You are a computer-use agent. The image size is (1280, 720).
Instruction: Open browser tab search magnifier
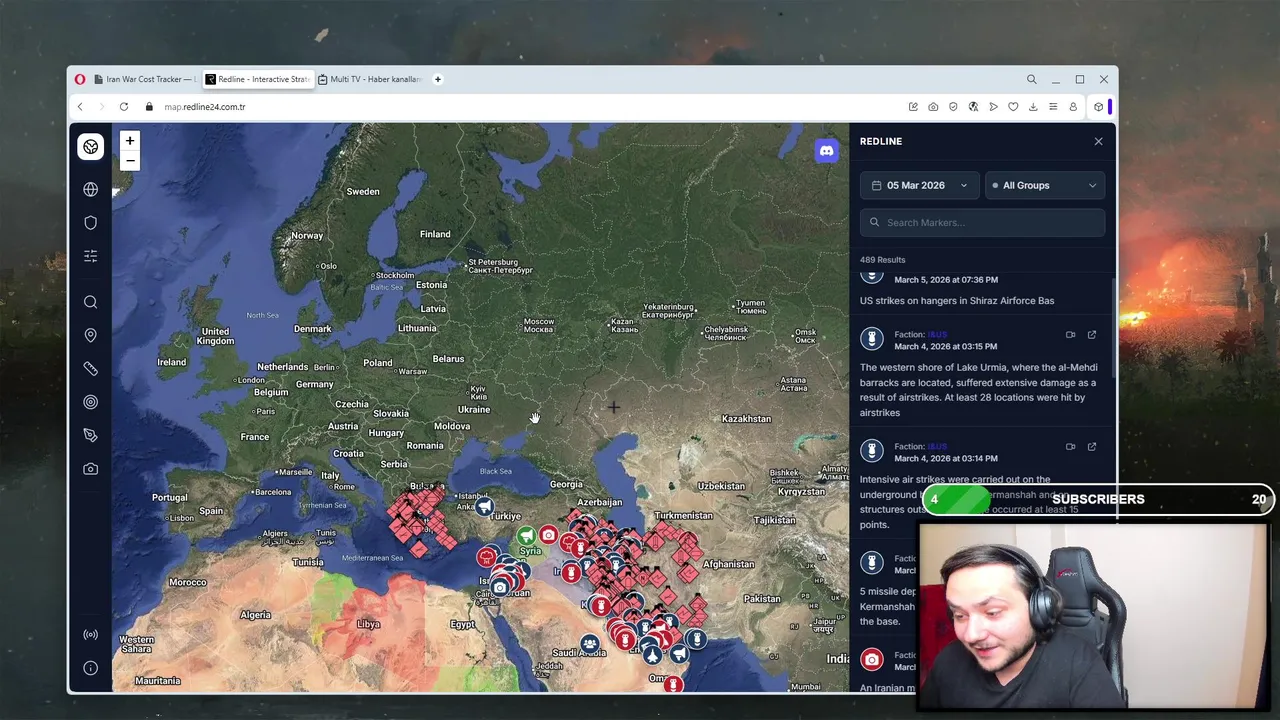point(1031,79)
